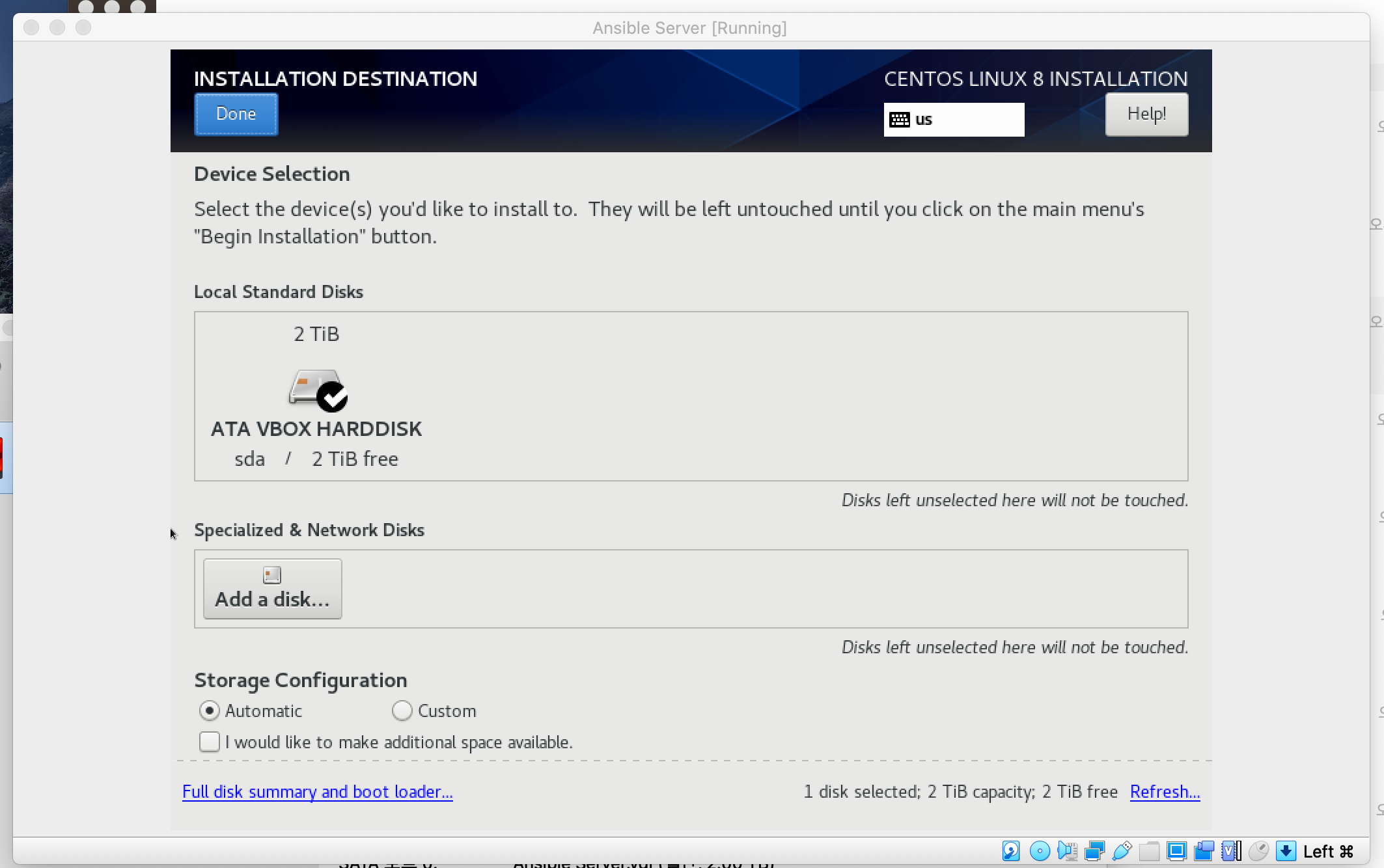Open the audio status bar icon
Viewport: 1384px width, 868px height.
pos(1068,851)
